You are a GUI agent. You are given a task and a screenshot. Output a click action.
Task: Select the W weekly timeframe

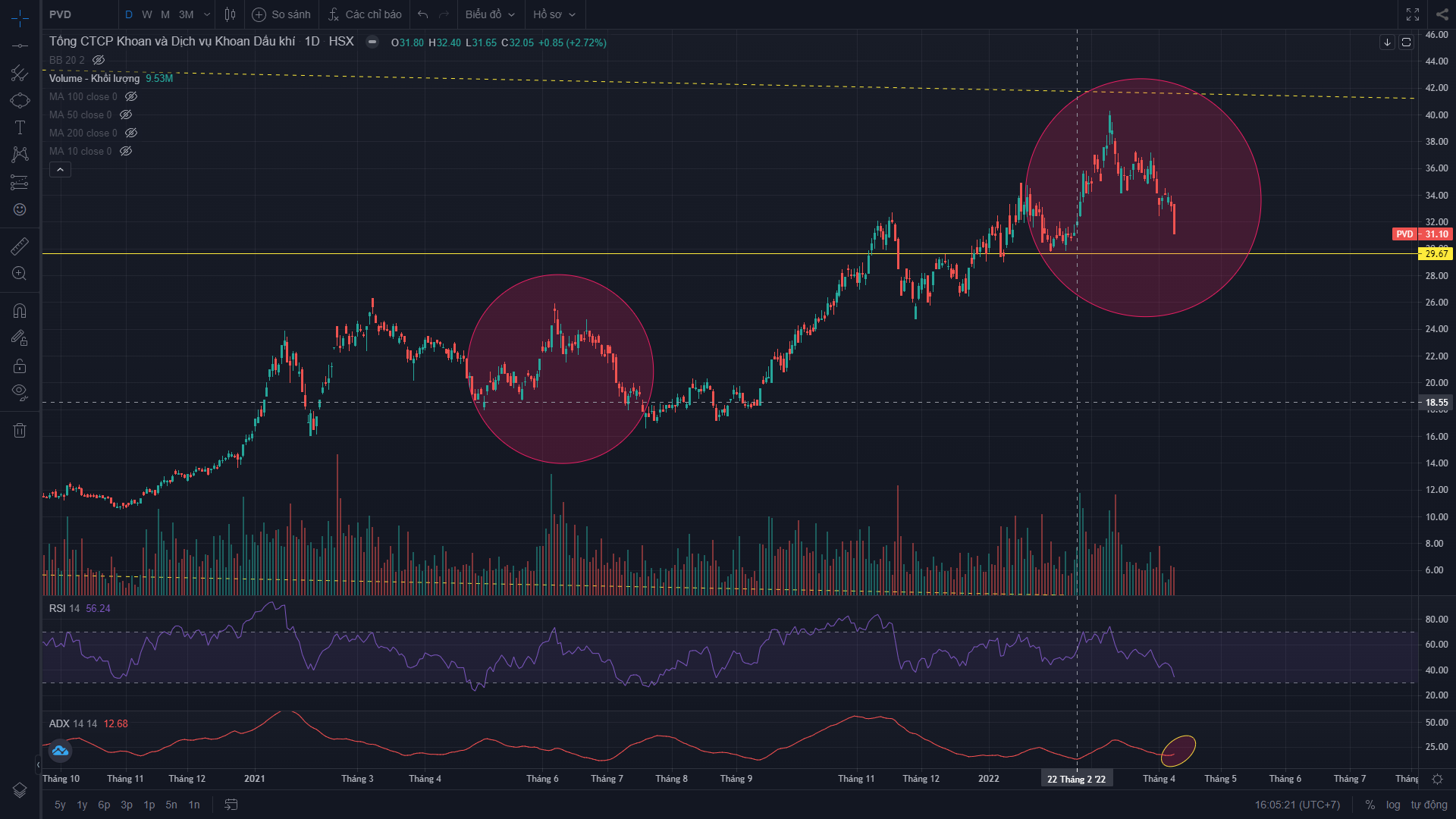(147, 14)
